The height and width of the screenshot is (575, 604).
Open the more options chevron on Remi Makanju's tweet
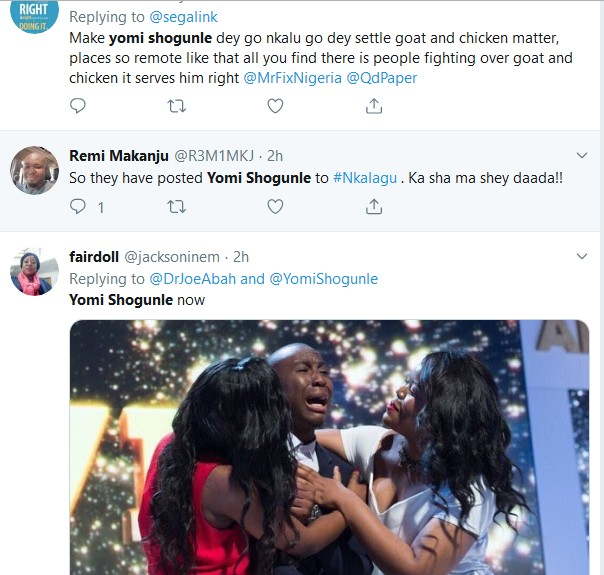pos(582,155)
